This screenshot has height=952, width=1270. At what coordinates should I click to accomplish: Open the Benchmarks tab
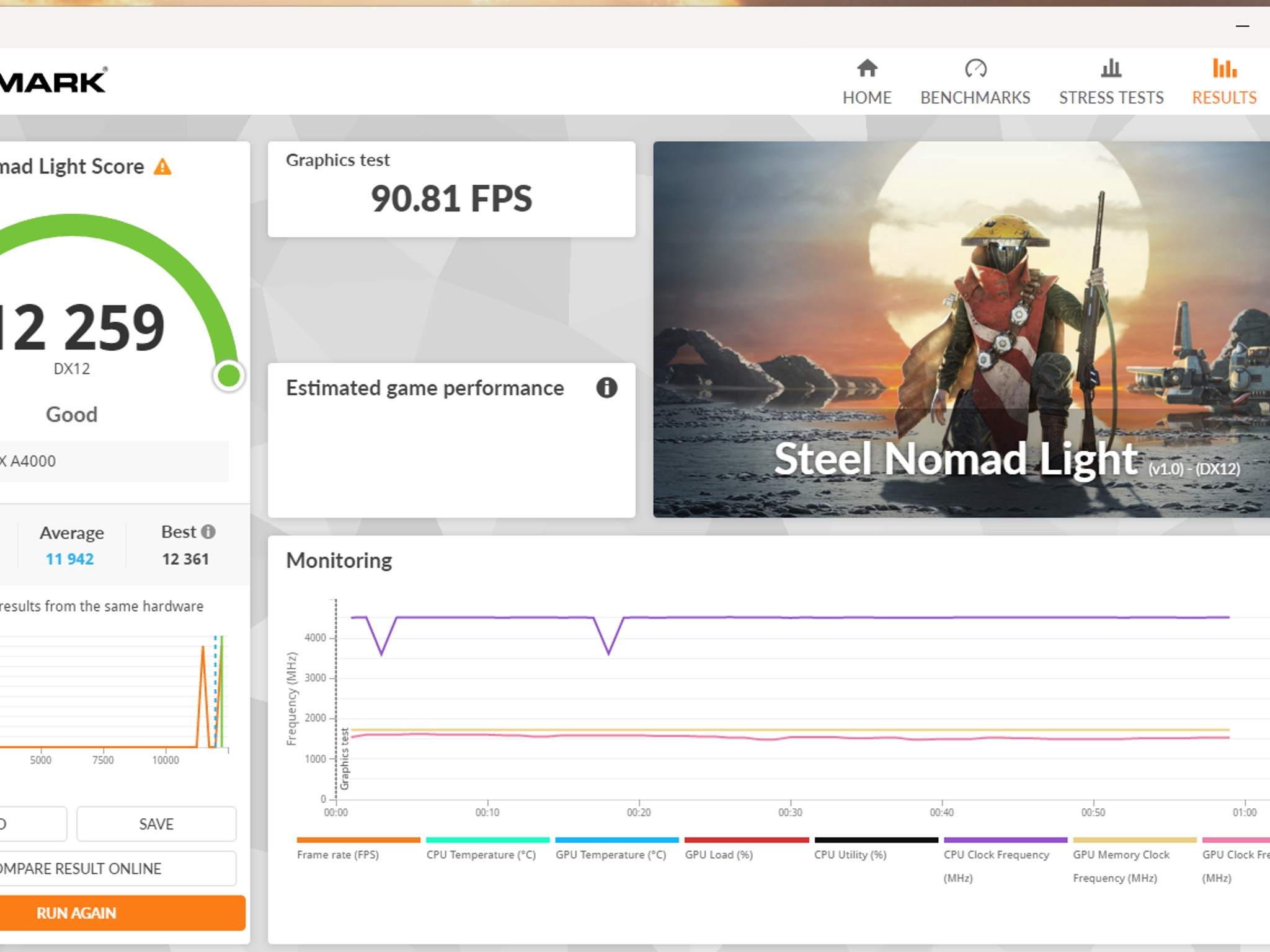[975, 82]
